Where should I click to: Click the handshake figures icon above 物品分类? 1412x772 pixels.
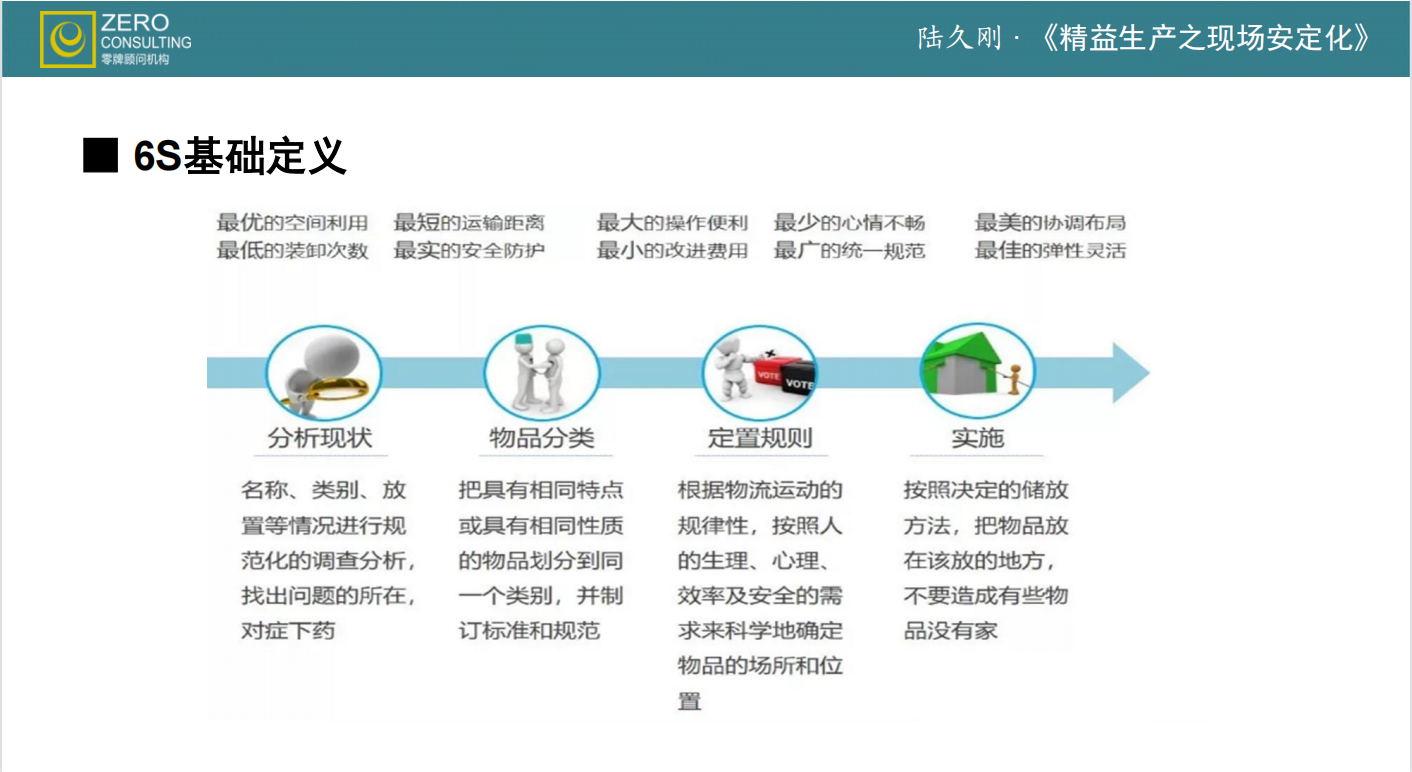541,373
